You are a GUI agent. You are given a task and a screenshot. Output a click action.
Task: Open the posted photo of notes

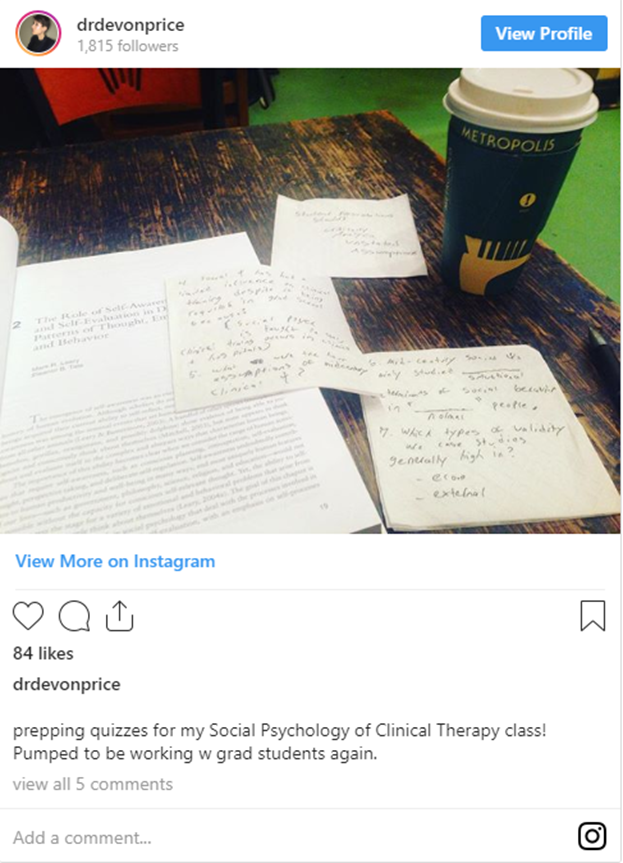[310, 301]
